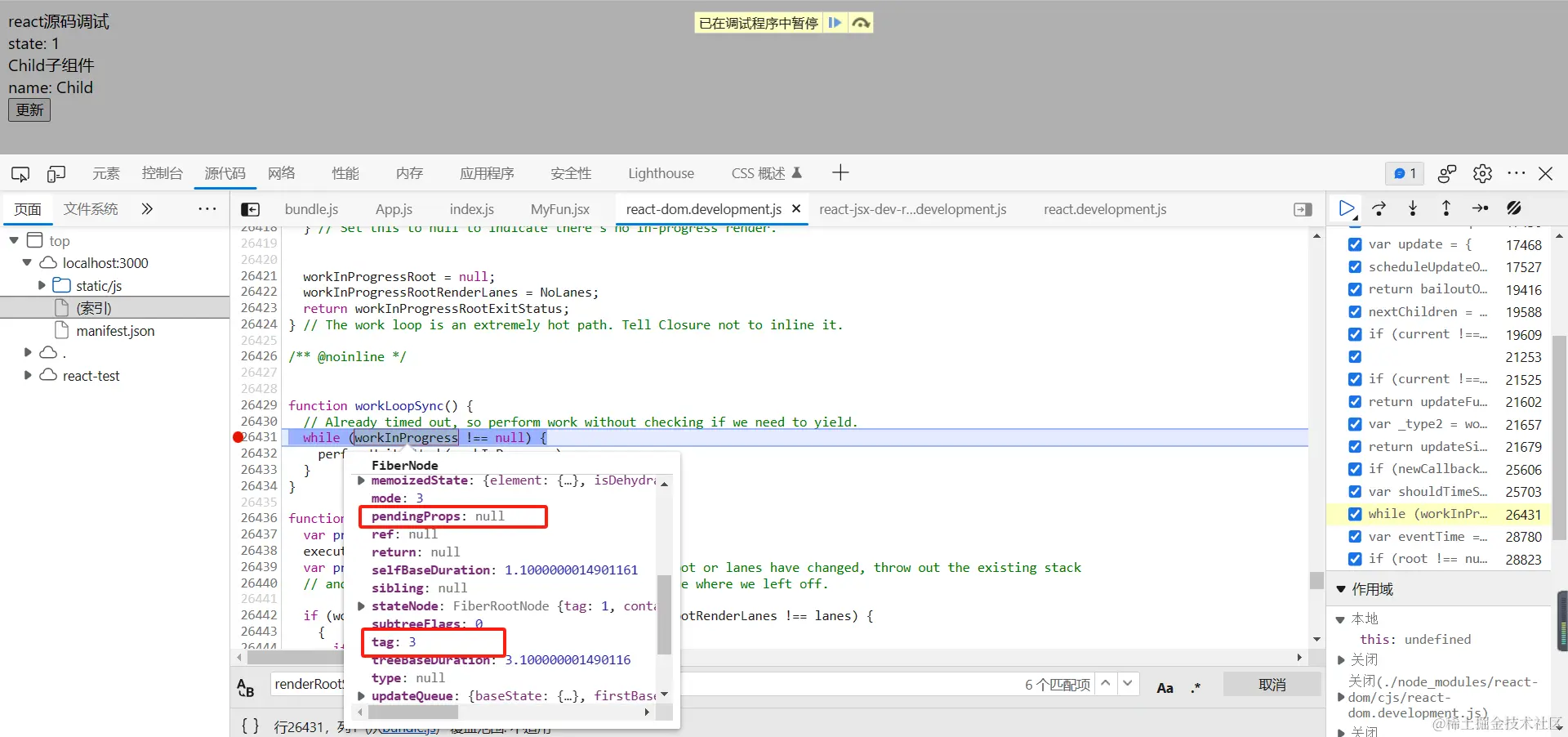Screen dimensions: 1568x737
Task: Click the code editor vertical scrollbar thumb
Action: pos(1316,579)
